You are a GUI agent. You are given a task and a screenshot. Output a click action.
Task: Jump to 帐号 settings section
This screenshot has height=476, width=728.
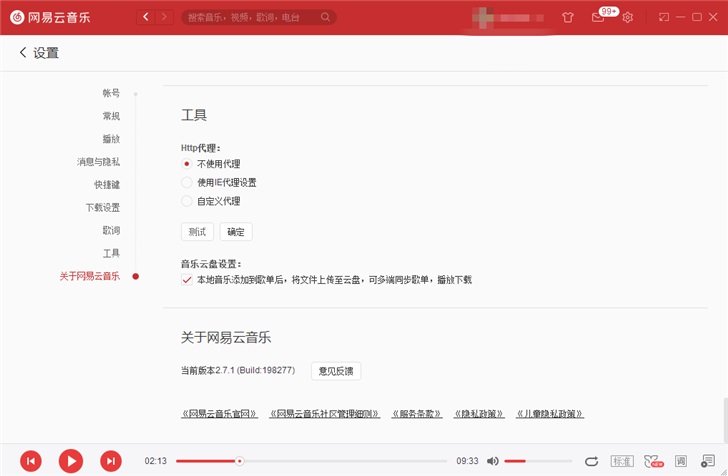111,93
